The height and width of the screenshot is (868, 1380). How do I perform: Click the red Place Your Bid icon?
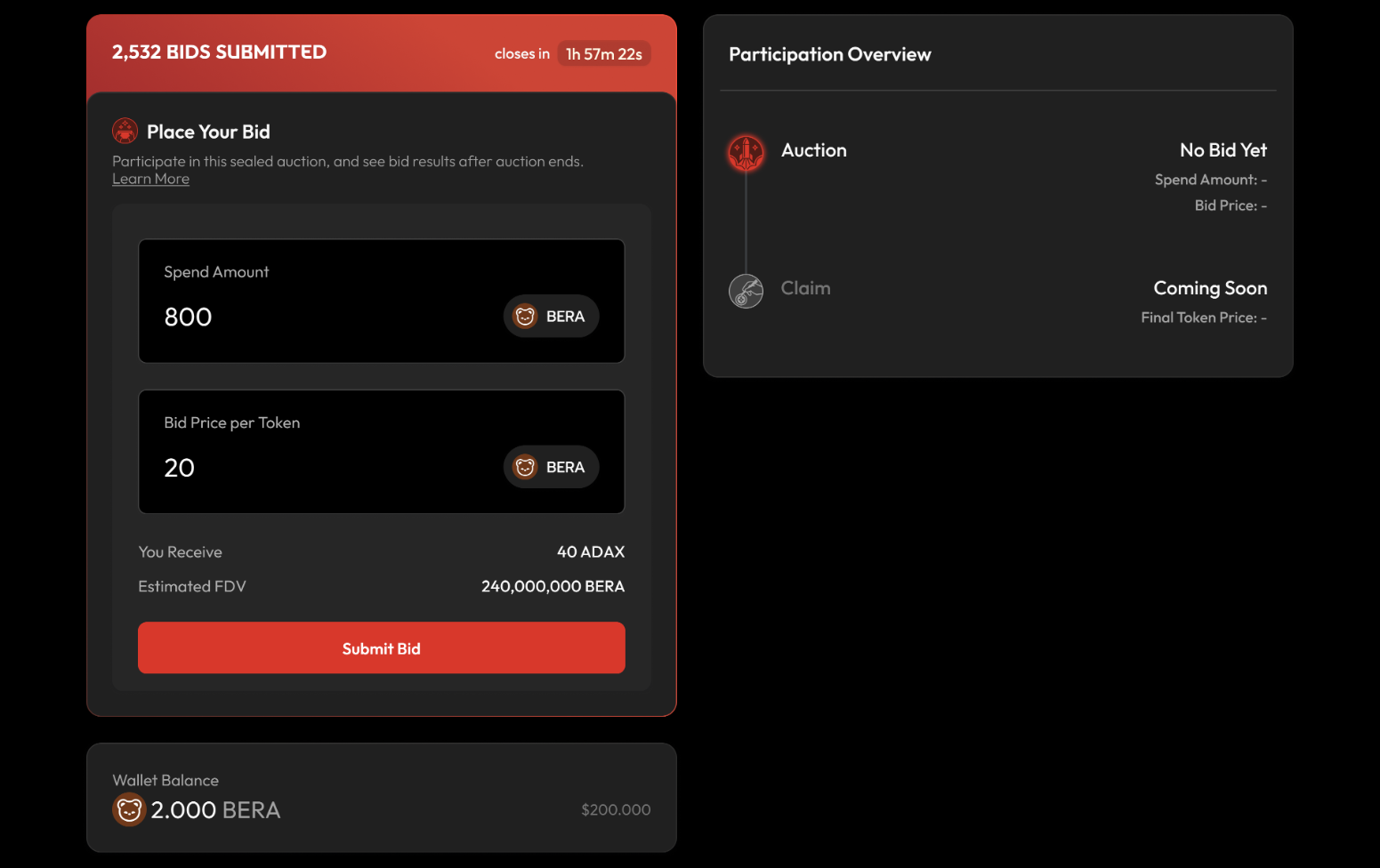point(125,131)
